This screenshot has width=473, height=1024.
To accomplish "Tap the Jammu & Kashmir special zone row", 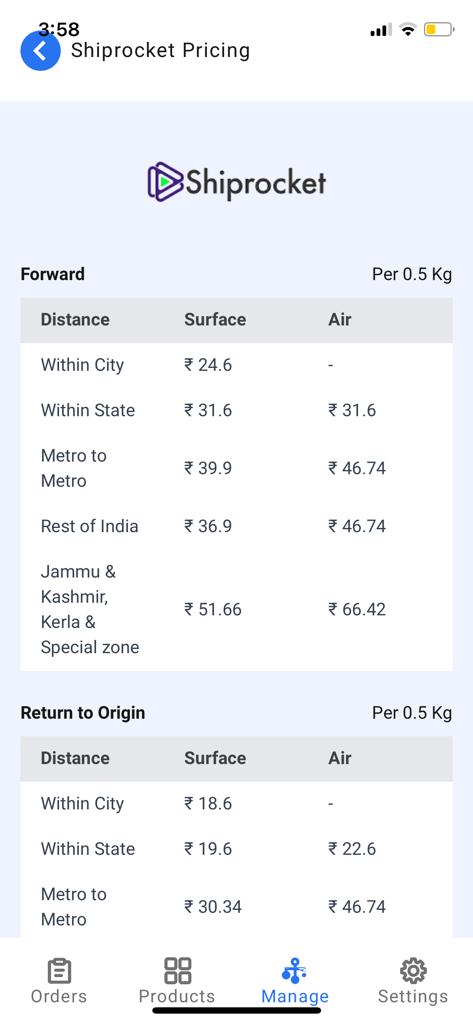I will [236, 609].
